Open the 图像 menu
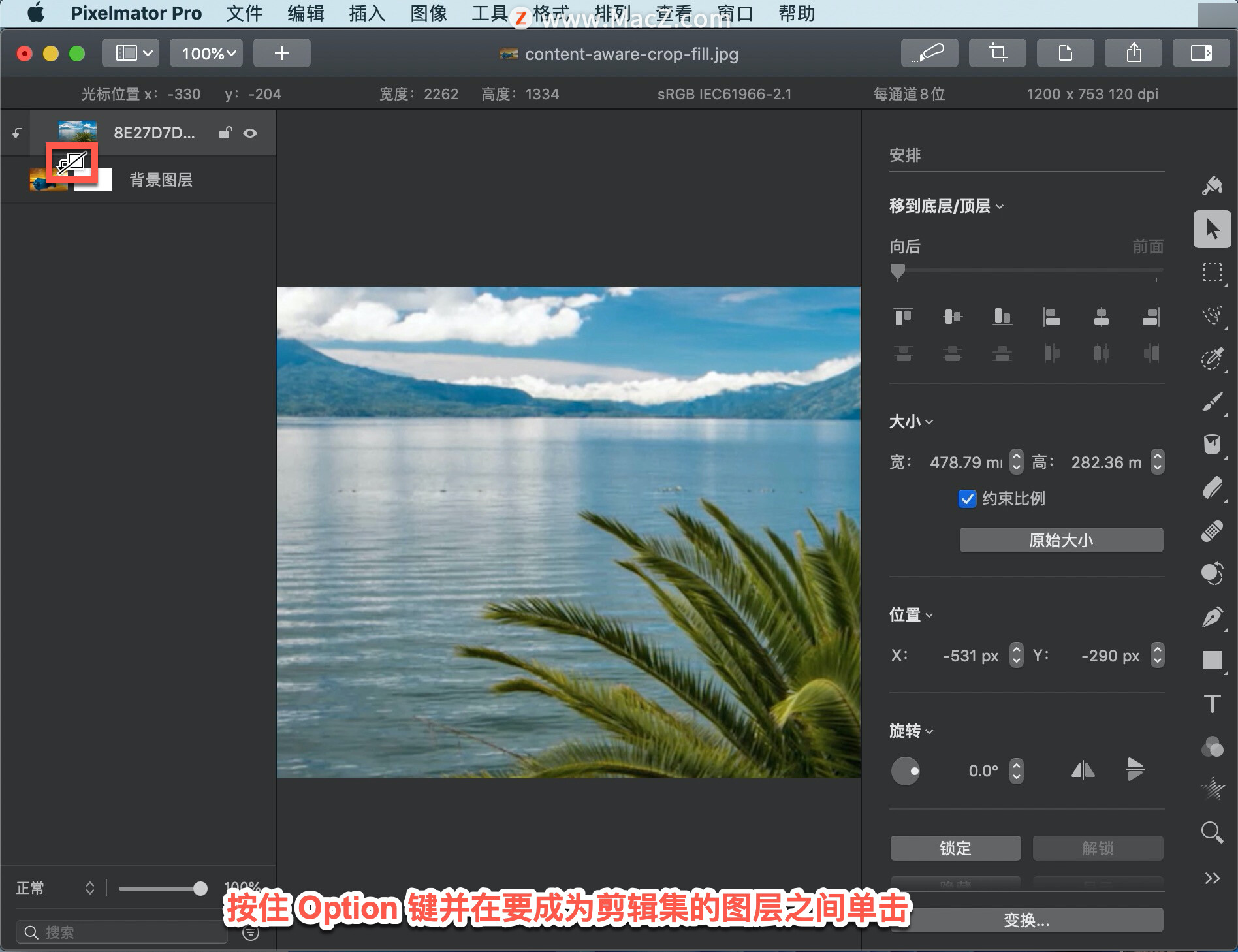Screen dimensions: 1238x952 [428, 13]
